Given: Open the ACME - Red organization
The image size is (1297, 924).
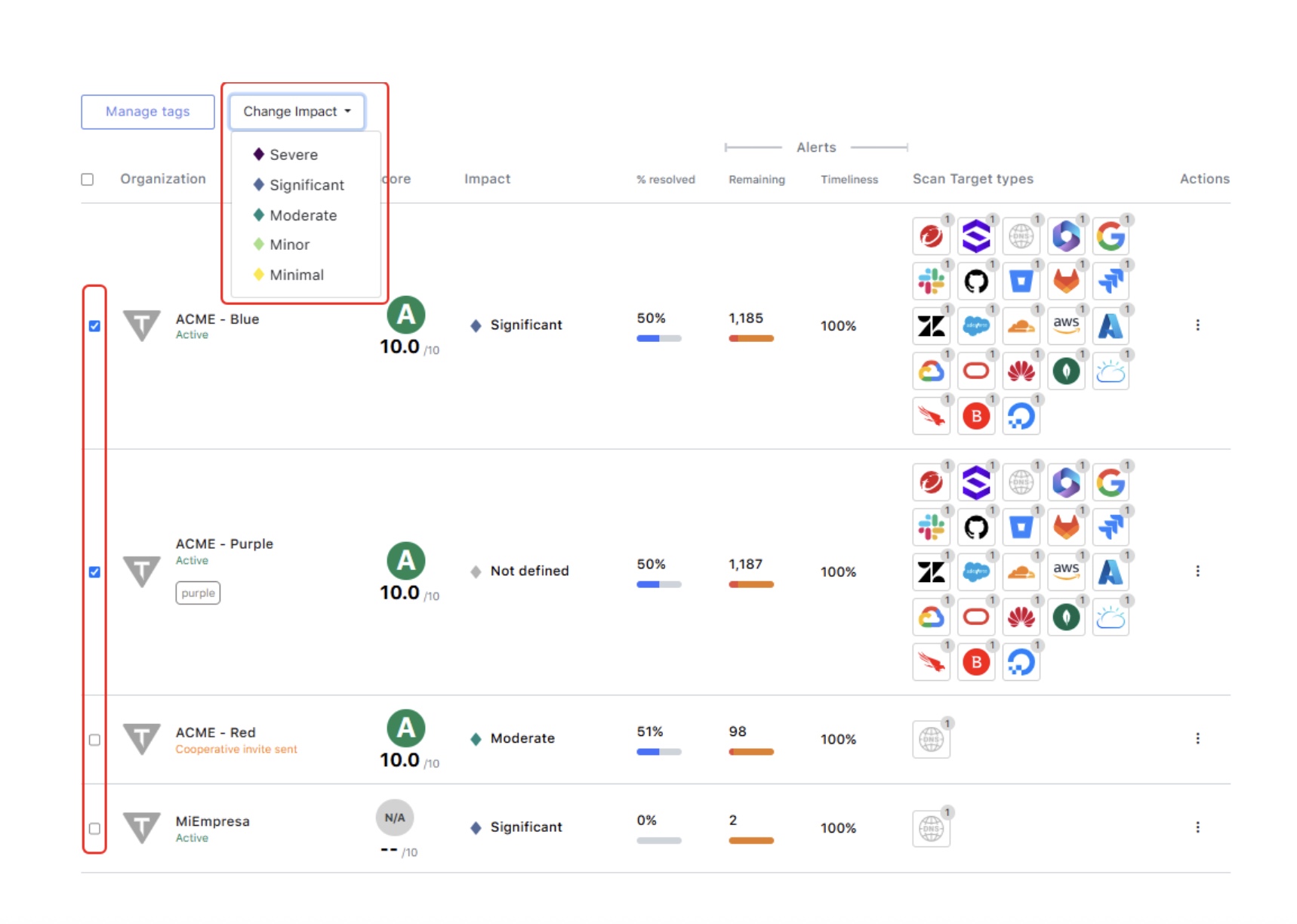Looking at the screenshot, I should 216,733.
